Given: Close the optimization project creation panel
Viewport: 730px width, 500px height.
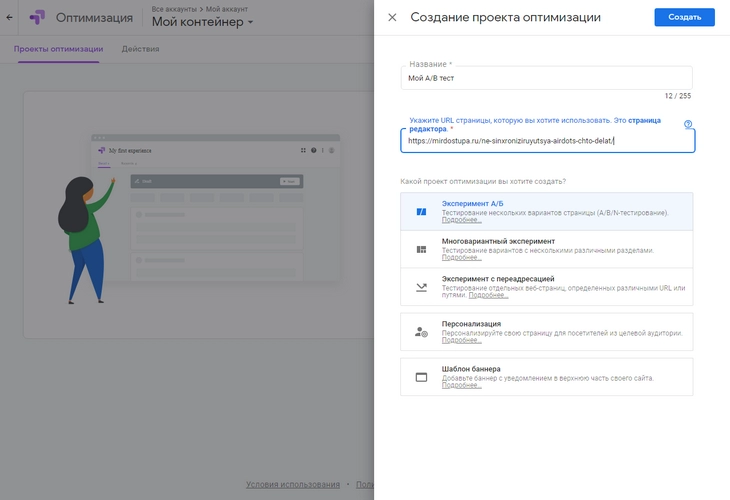Looking at the screenshot, I should coord(392,17).
